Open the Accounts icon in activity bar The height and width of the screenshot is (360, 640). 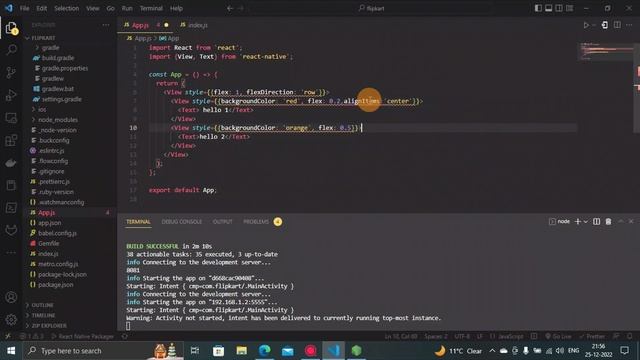pyautogui.click(x=11, y=297)
